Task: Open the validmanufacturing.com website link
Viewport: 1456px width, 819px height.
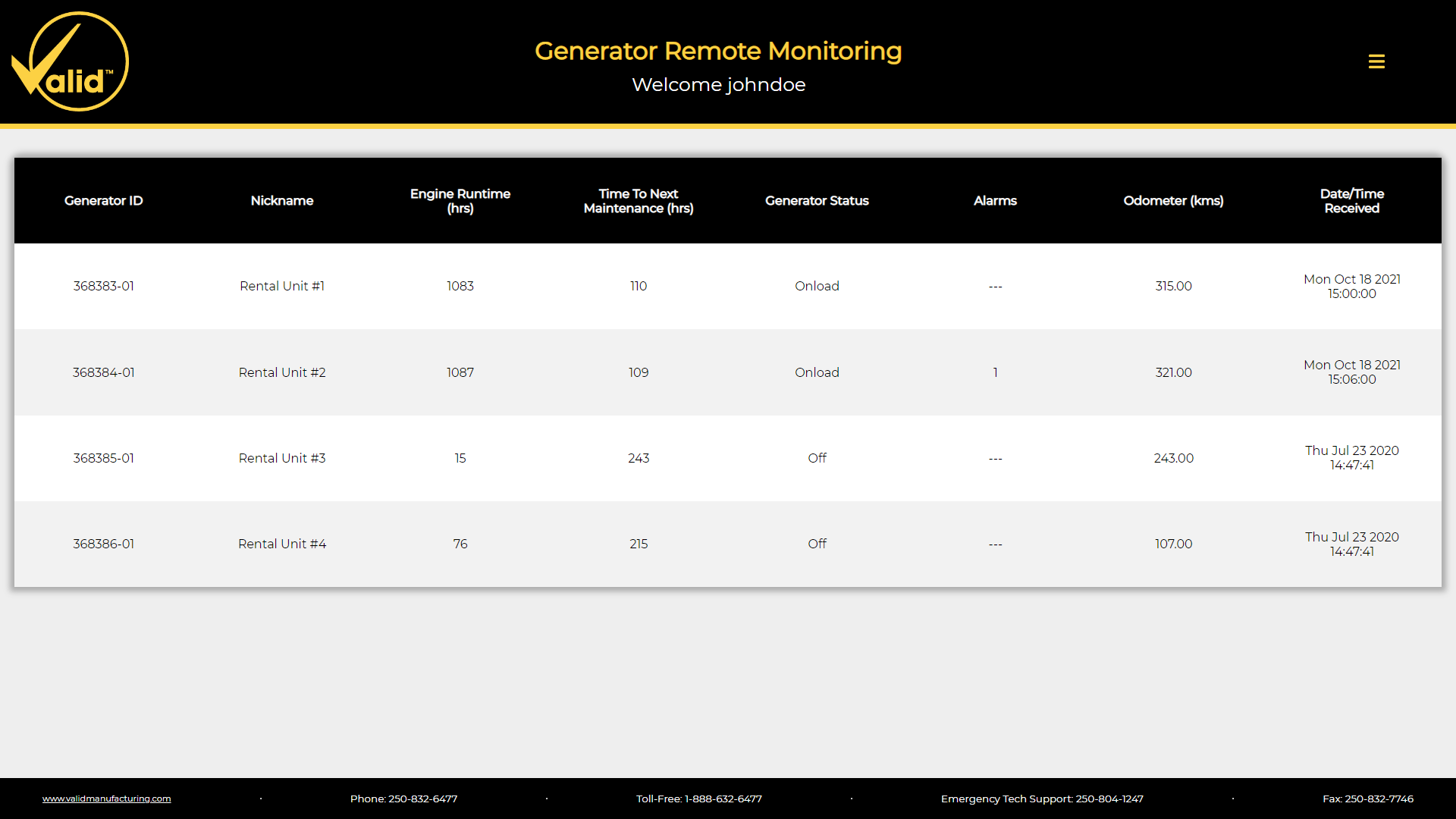Action: pyautogui.click(x=106, y=799)
